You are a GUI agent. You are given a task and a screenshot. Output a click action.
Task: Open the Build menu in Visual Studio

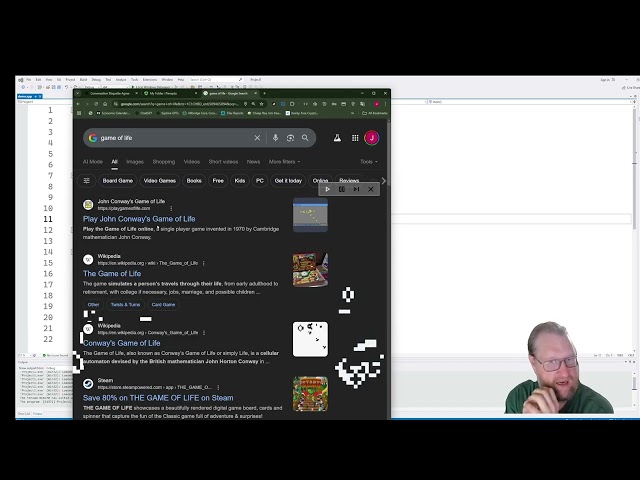[83, 80]
